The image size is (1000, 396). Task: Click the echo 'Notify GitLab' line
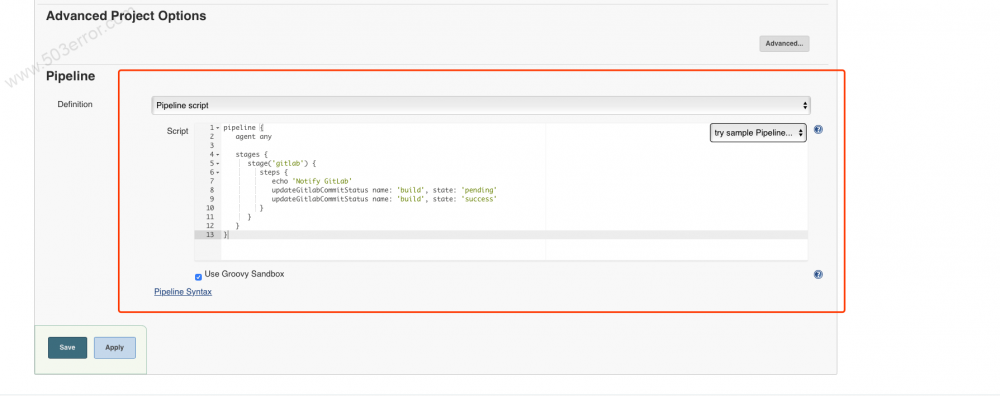click(312, 181)
